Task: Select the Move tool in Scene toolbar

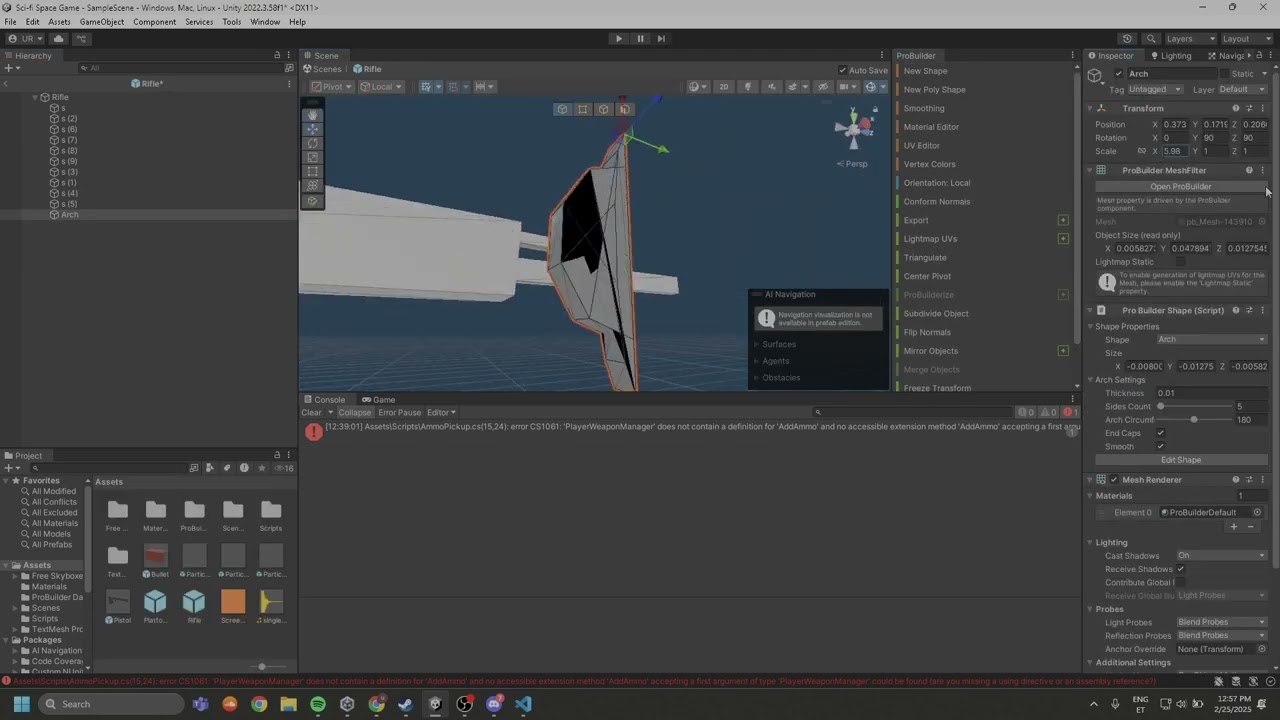Action: point(313,129)
